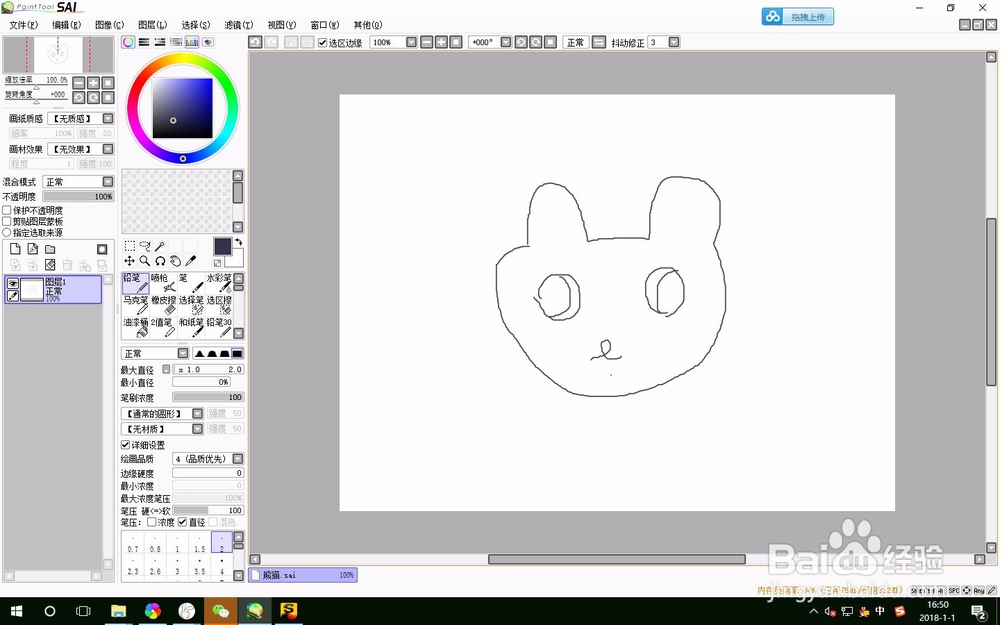
Task: Select the hand pan tool
Action: click(x=175, y=261)
